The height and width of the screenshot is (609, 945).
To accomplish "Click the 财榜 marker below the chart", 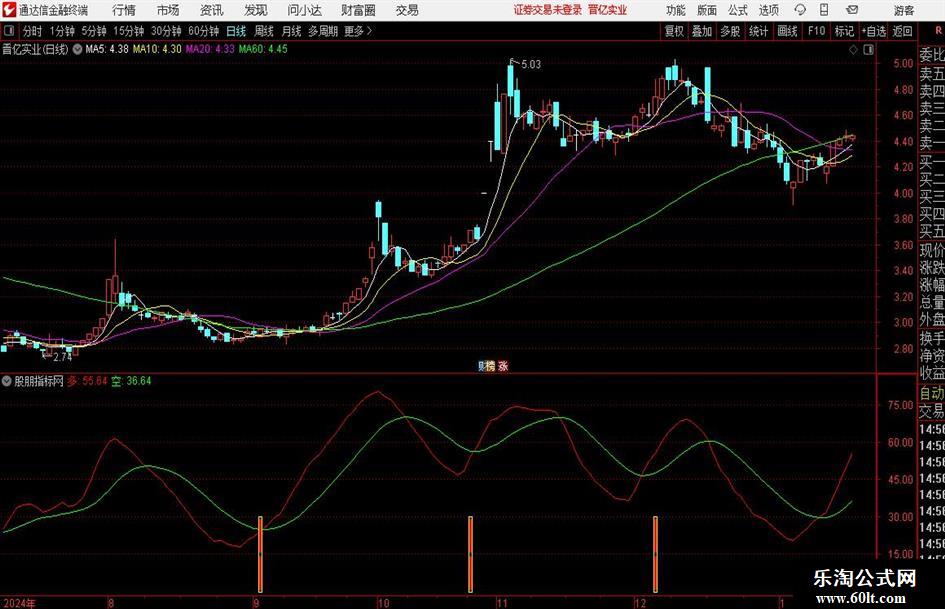I will [486, 366].
